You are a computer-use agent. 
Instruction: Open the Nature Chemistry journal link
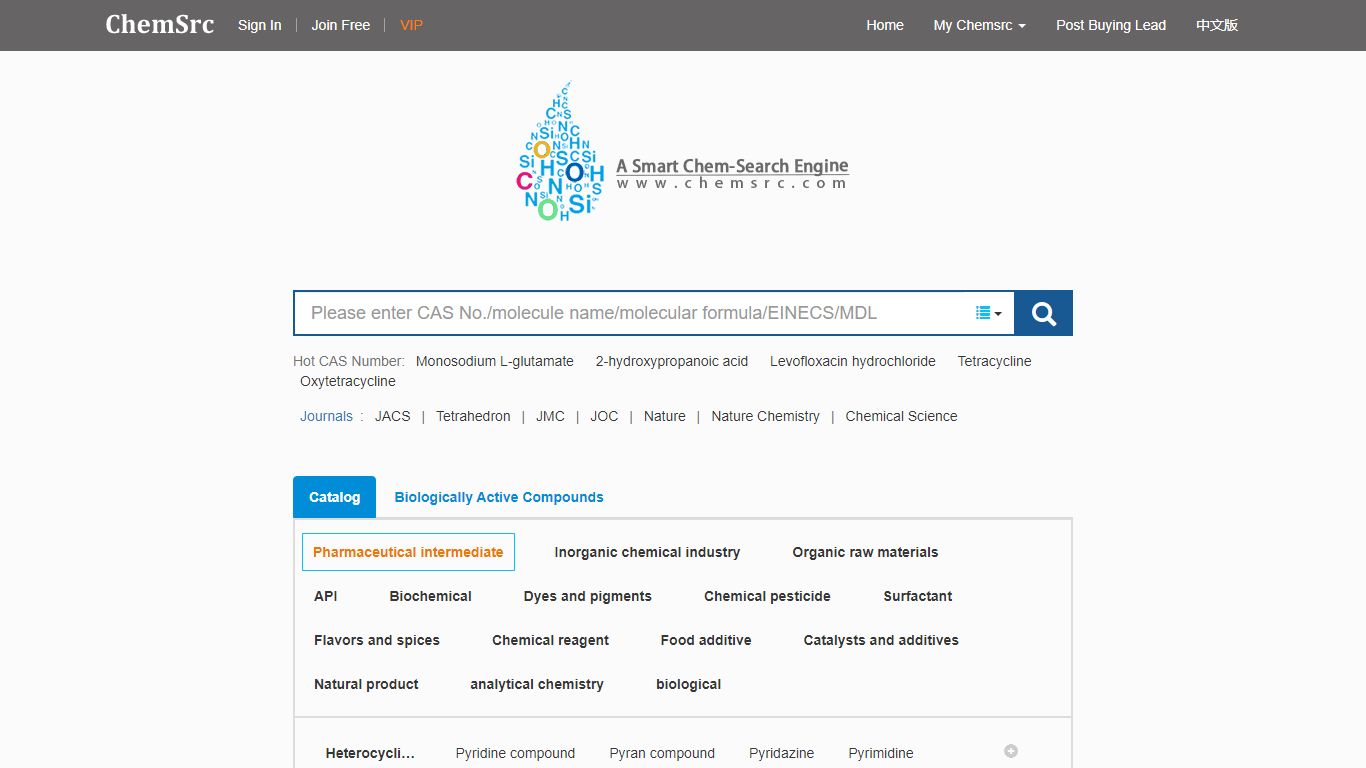(765, 416)
